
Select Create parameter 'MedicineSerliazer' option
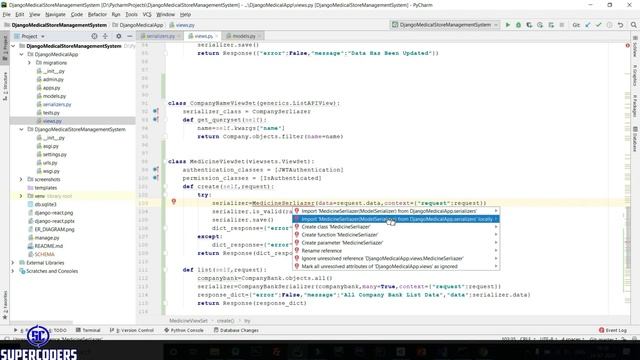pos(396,243)
